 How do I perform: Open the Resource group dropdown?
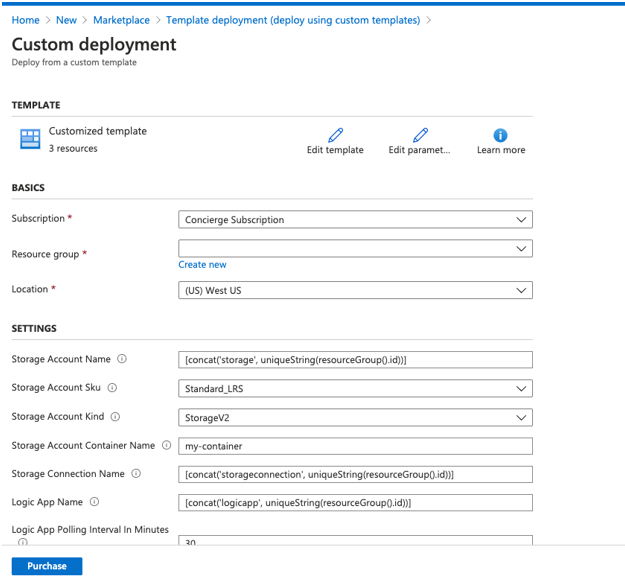tap(355, 248)
